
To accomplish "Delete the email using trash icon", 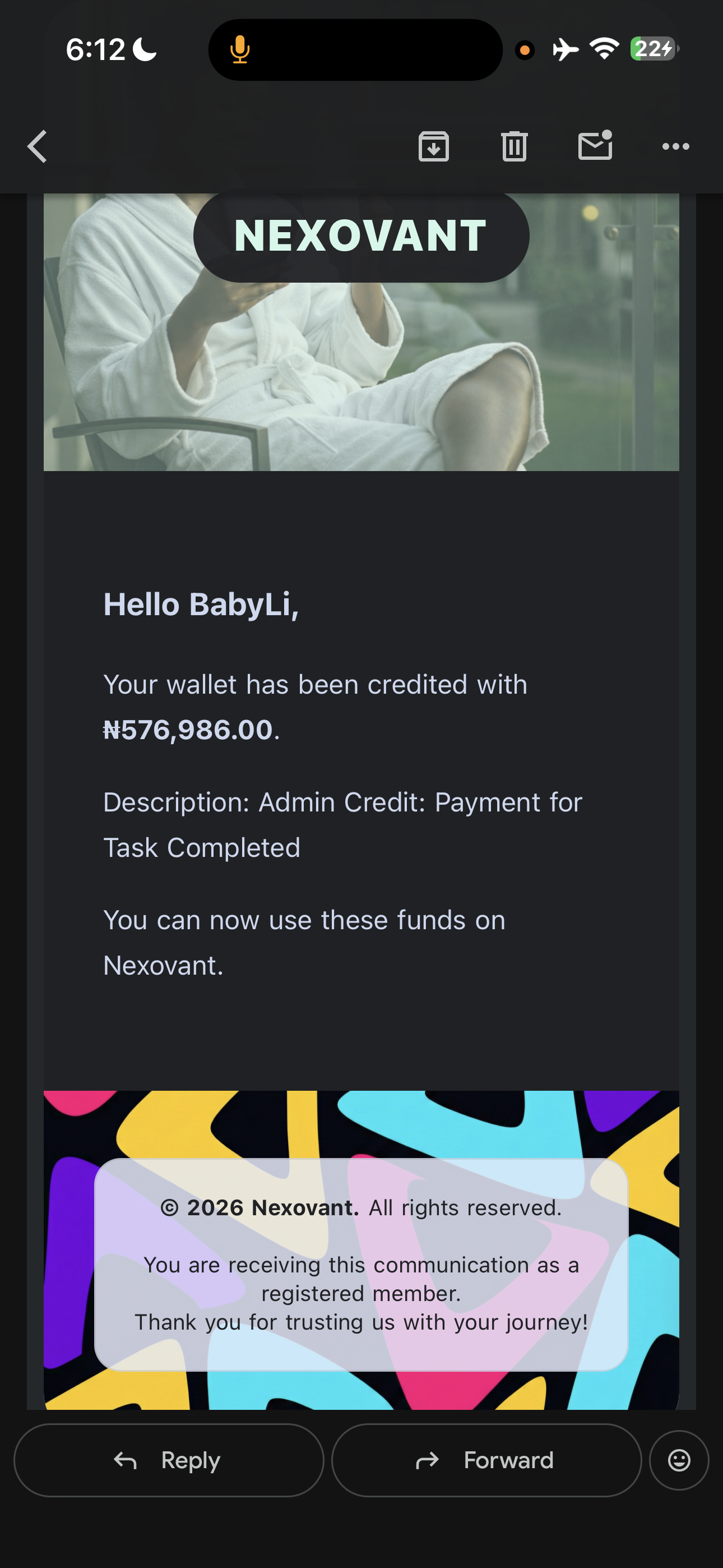I will tap(515, 147).
